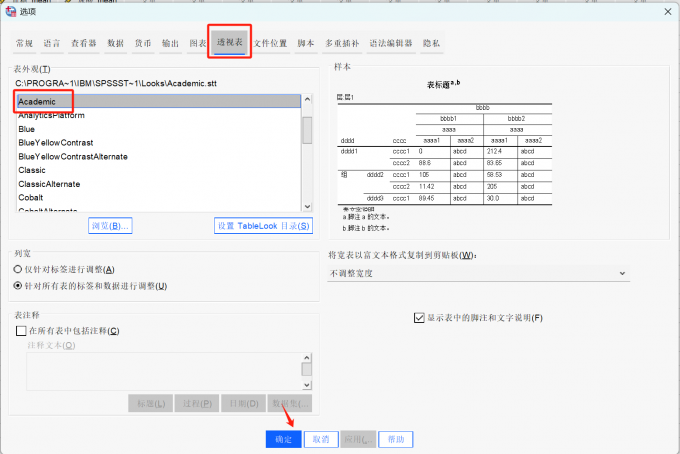The height and width of the screenshot is (454, 680).
Task: Open the 输出 tab
Action: [x=170, y=43]
